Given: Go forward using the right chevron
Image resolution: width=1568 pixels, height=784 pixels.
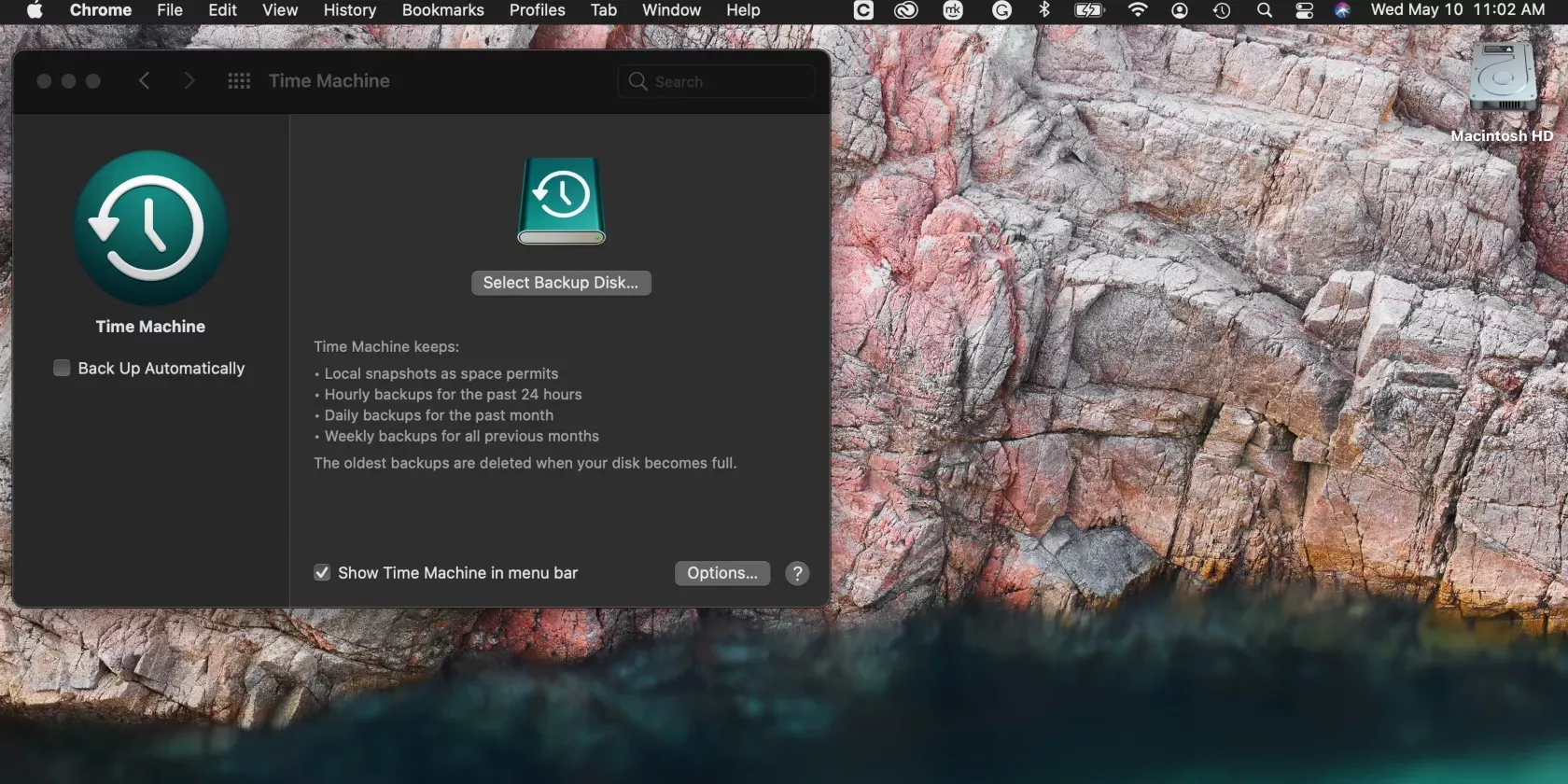Looking at the screenshot, I should [x=189, y=81].
